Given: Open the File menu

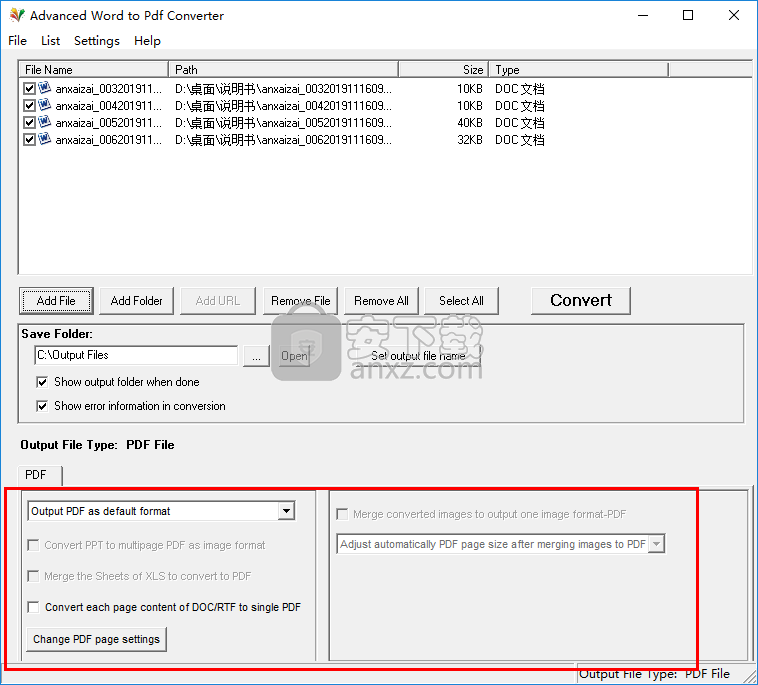Looking at the screenshot, I should (x=17, y=41).
